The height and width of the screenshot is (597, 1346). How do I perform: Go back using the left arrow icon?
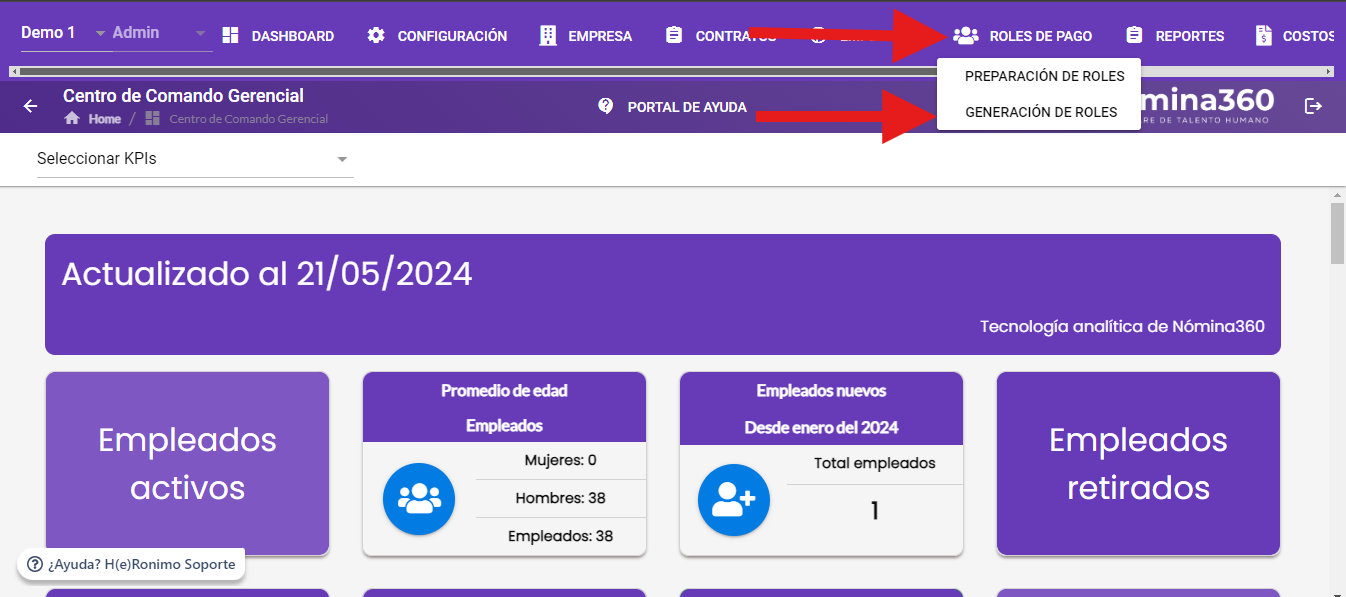(31, 106)
